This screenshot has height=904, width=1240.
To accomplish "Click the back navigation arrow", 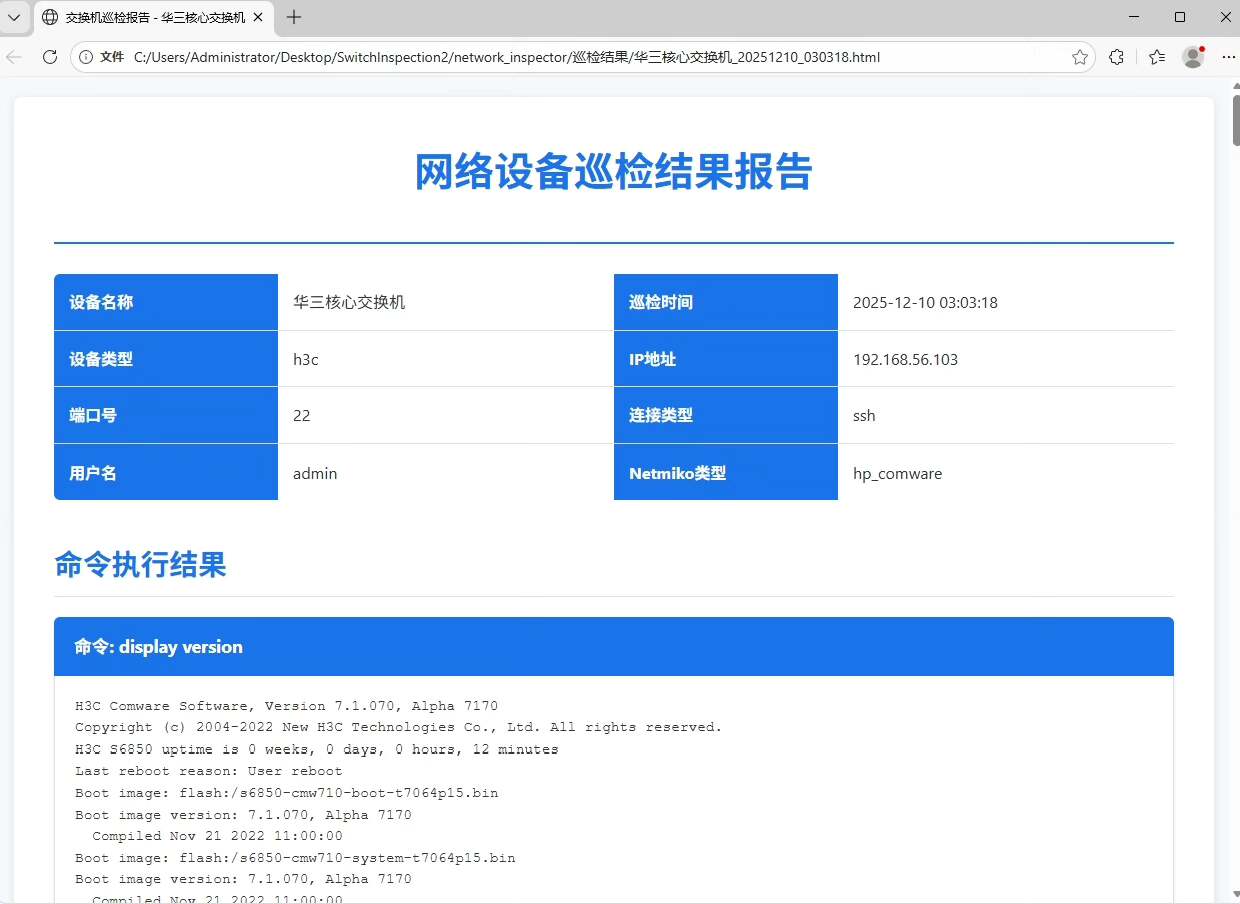I will (14, 57).
